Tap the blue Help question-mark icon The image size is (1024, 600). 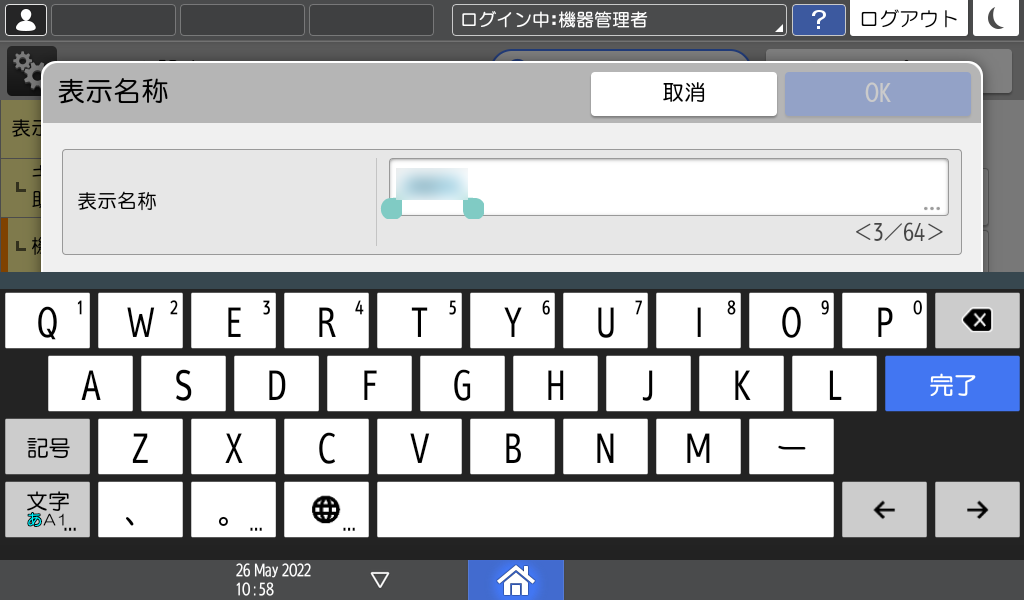point(818,20)
